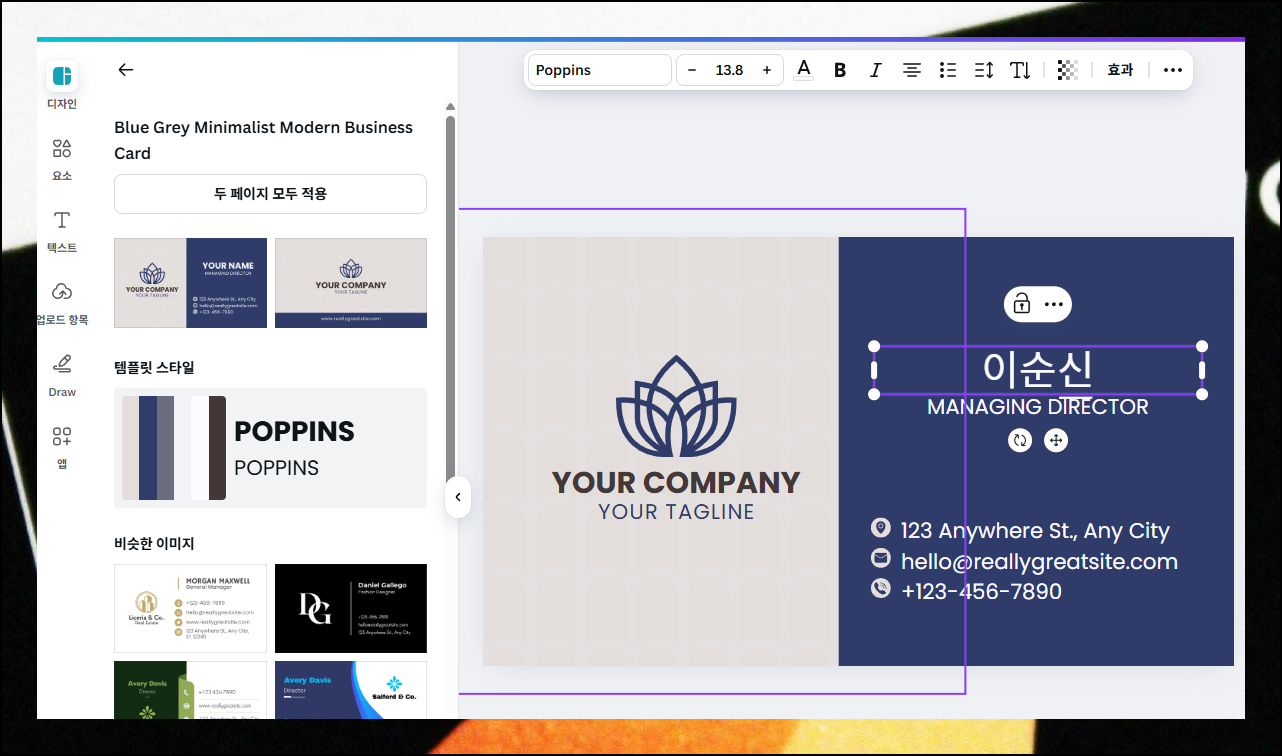The width and height of the screenshot is (1282, 756).
Task: Open green Avery Davis template
Action: point(190,690)
